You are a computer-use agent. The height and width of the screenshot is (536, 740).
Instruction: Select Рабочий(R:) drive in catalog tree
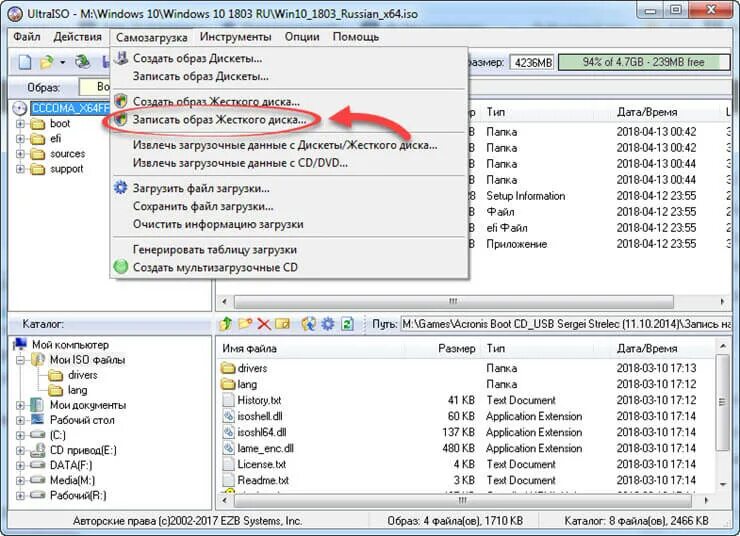coord(78,495)
